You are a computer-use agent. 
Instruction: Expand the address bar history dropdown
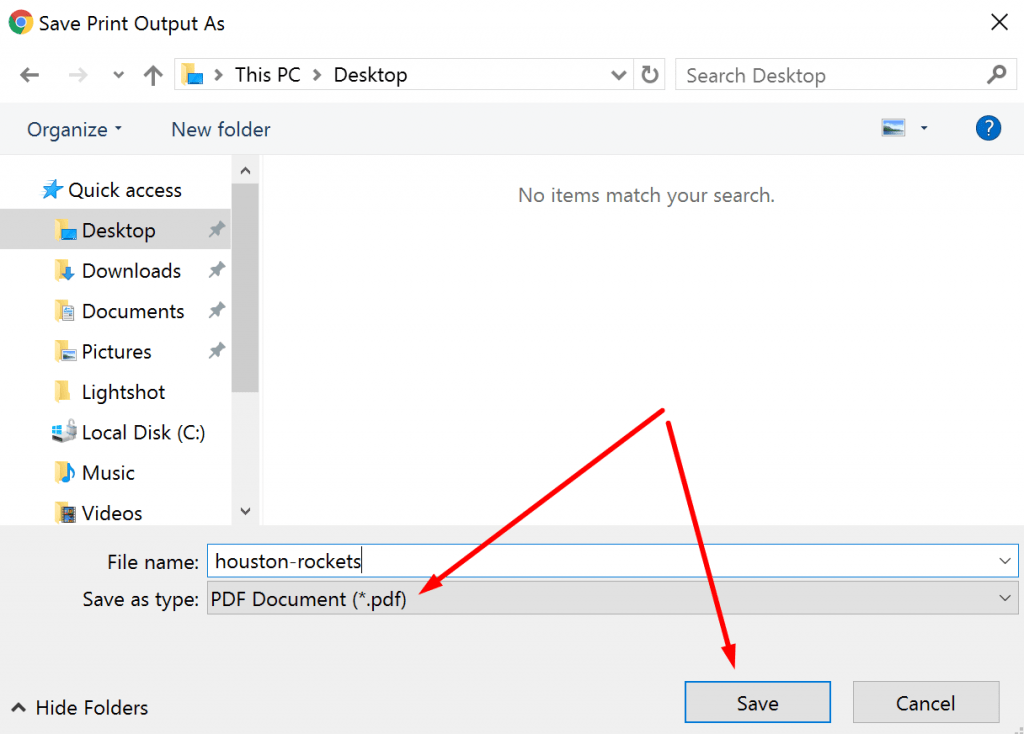pos(619,74)
